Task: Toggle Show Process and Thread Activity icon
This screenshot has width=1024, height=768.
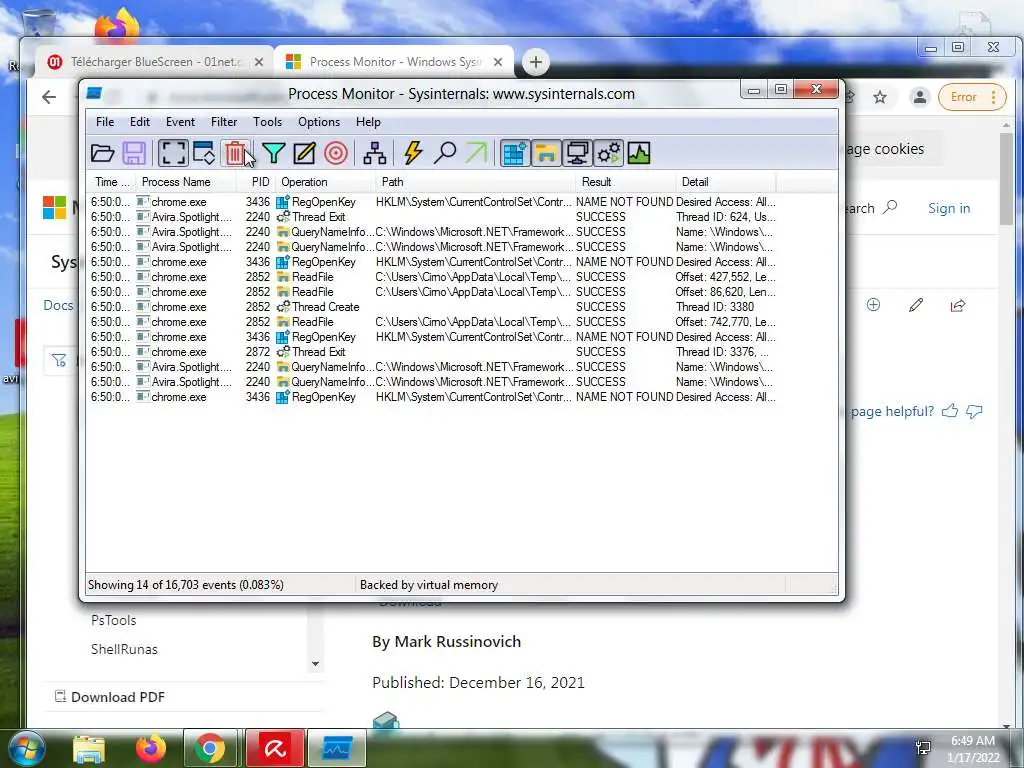Action: point(609,153)
